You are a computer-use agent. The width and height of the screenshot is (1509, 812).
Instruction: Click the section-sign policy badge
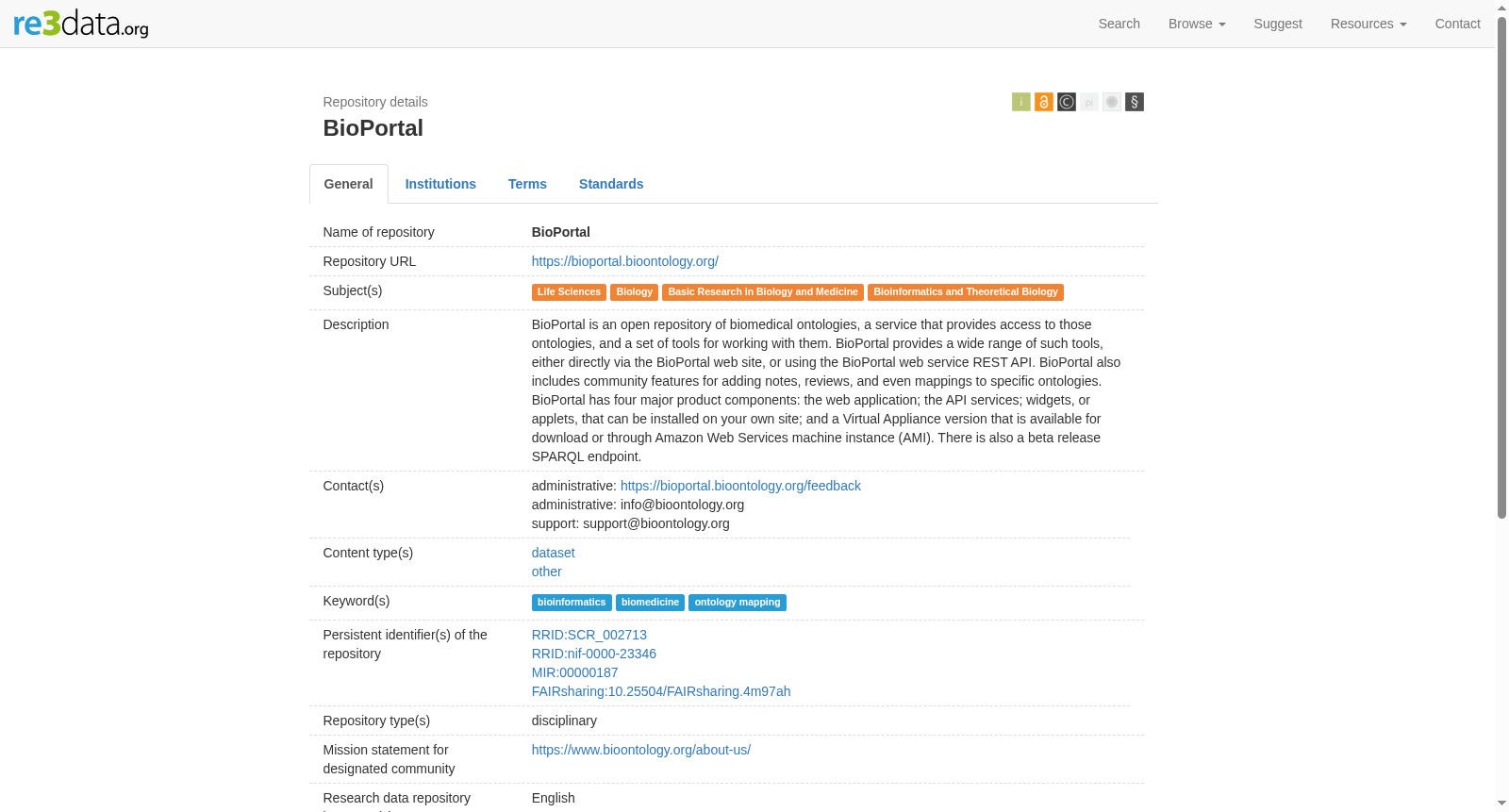(x=1135, y=102)
